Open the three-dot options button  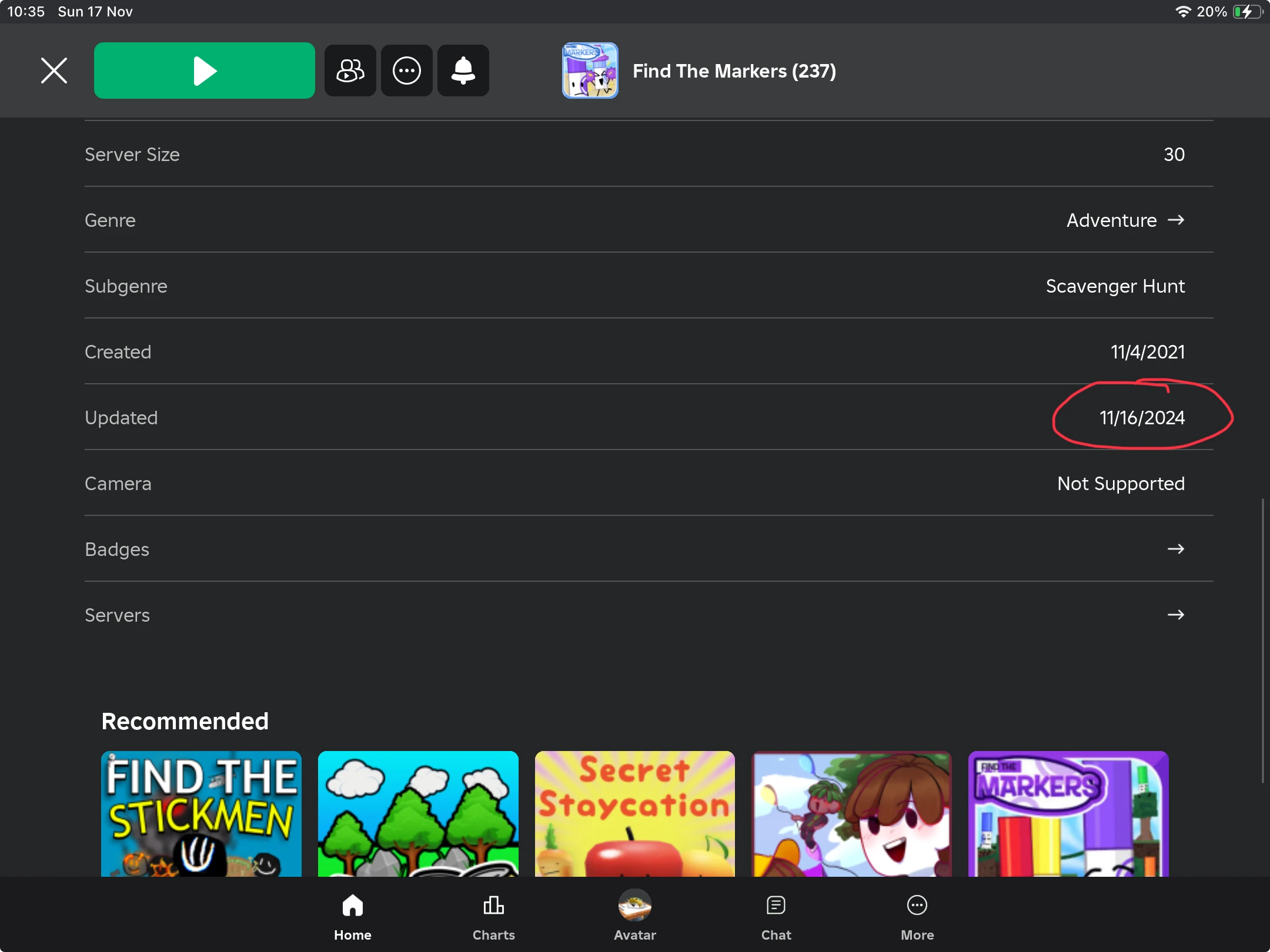point(407,71)
